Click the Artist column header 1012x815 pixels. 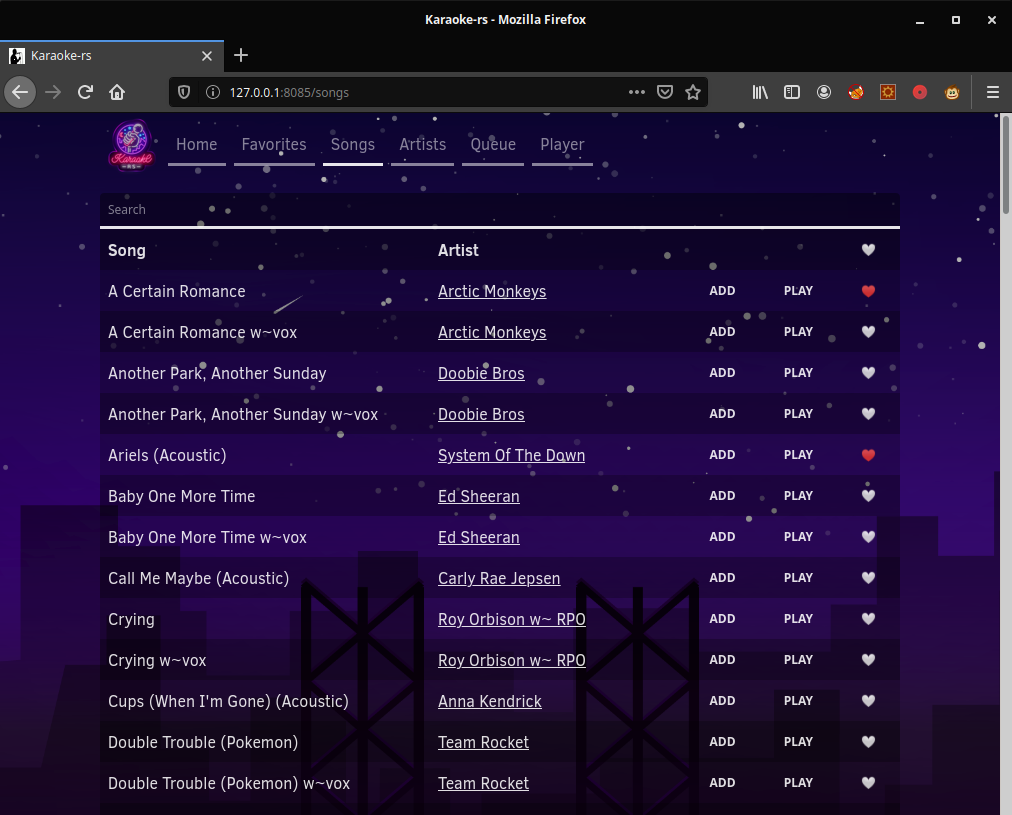pyautogui.click(x=458, y=250)
